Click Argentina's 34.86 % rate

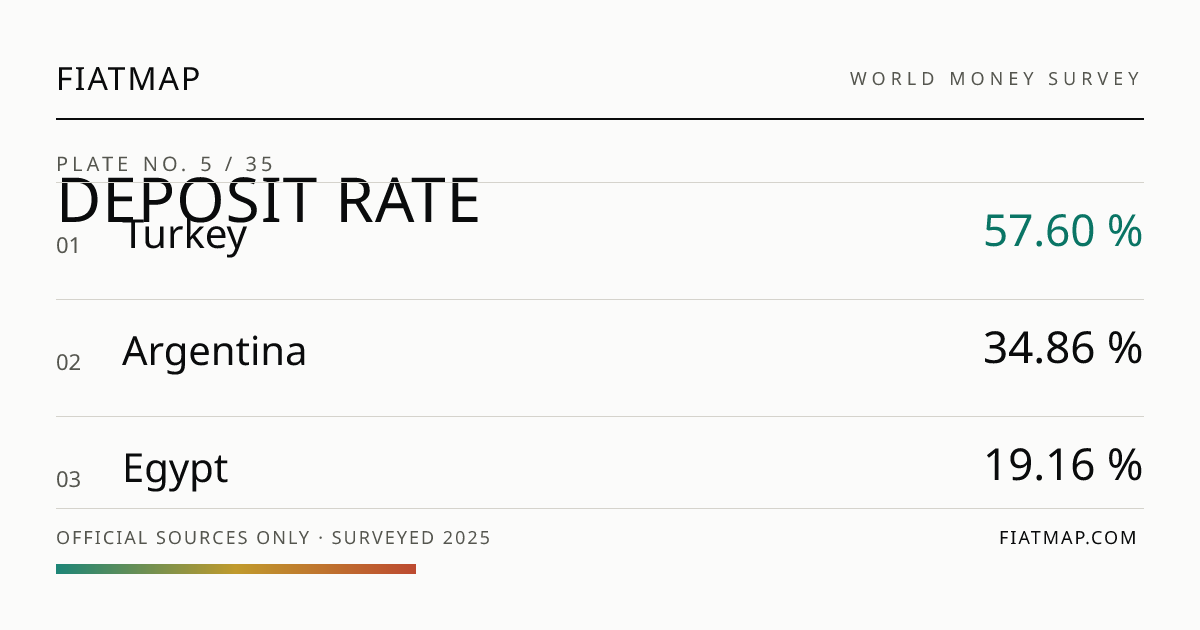[x=1063, y=348]
